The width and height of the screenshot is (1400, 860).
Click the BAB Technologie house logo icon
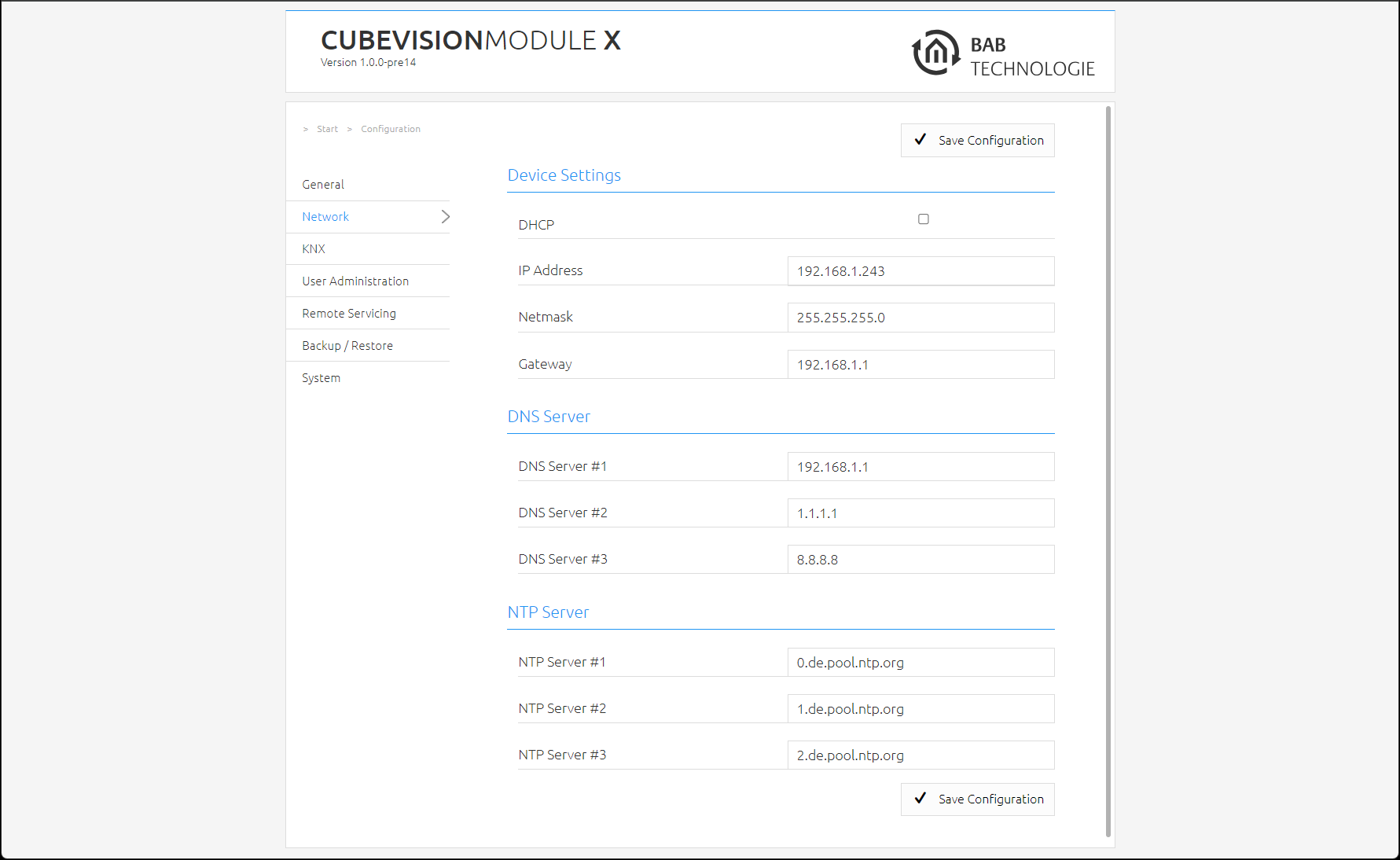coord(935,53)
